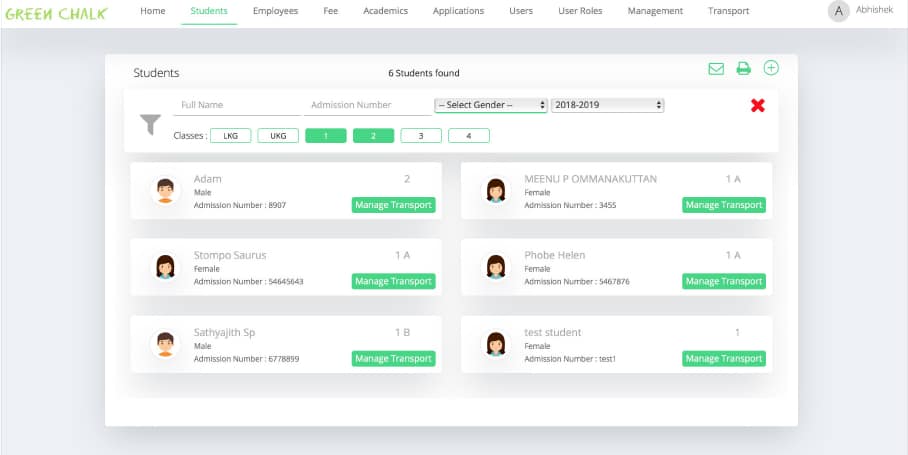Click the Admission Number input field
Image resolution: width=908 pixels, height=455 pixels.
pyautogui.click(x=367, y=105)
